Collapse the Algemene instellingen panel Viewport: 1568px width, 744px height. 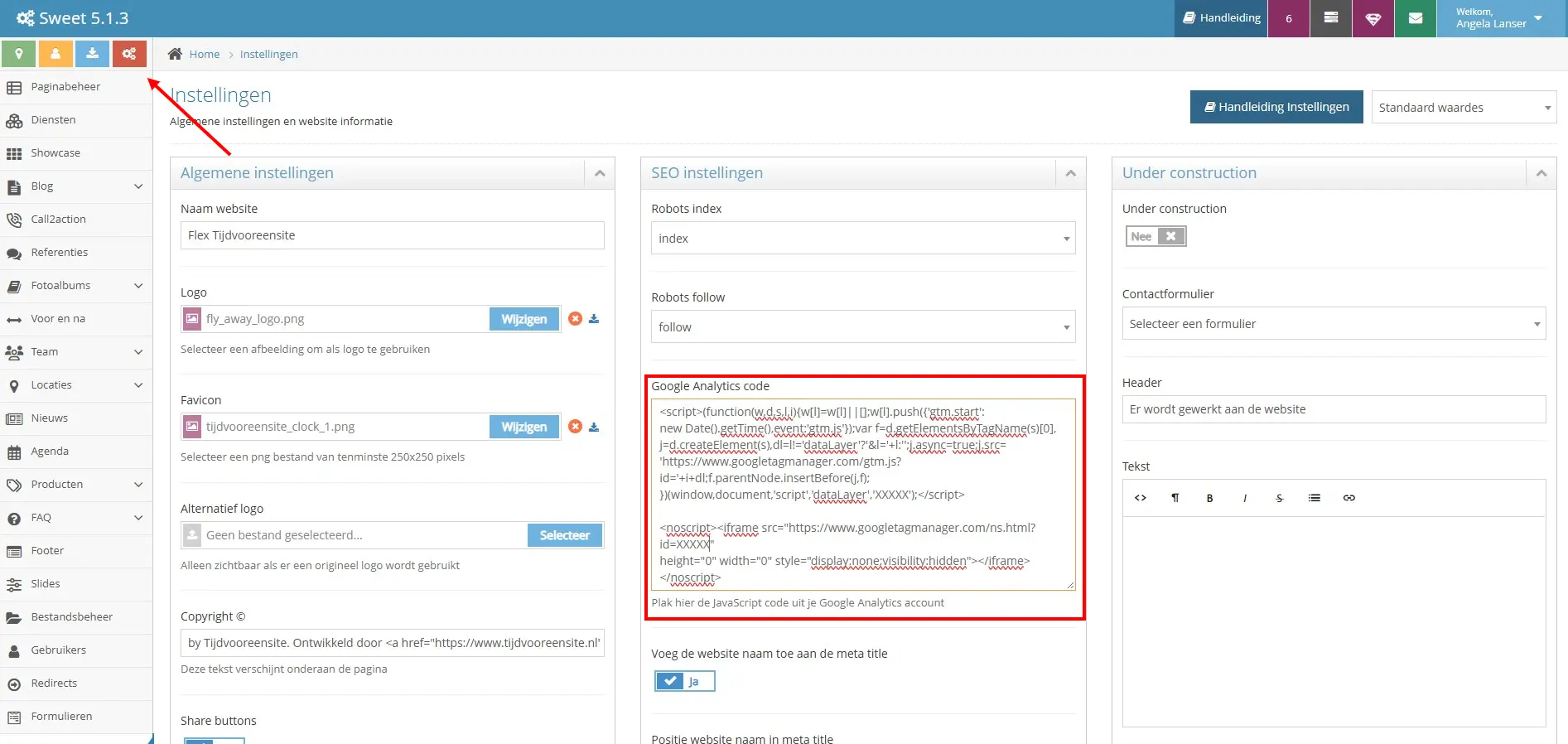point(600,173)
